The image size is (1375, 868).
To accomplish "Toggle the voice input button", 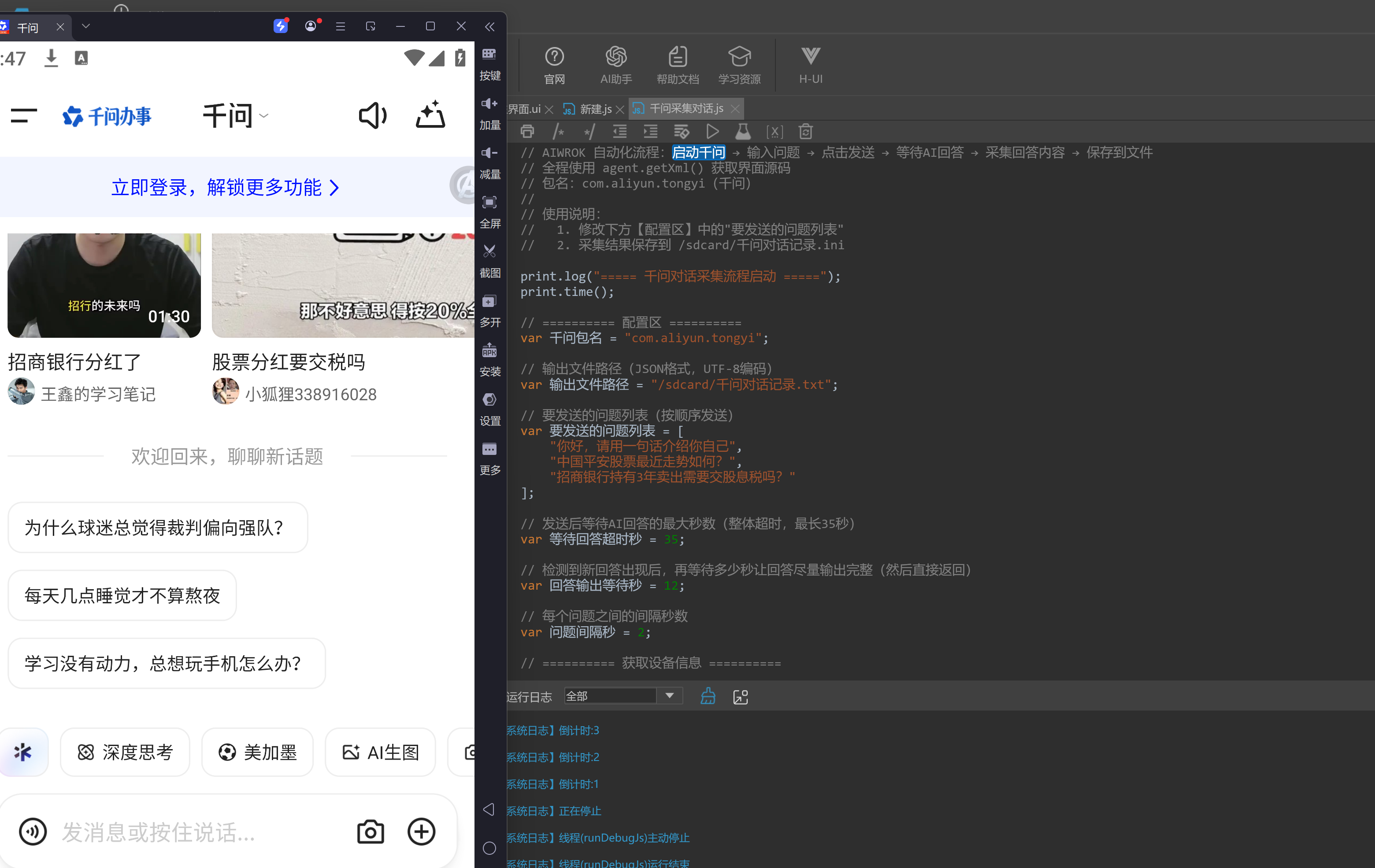I will pyautogui.click(x=33, y=831).
